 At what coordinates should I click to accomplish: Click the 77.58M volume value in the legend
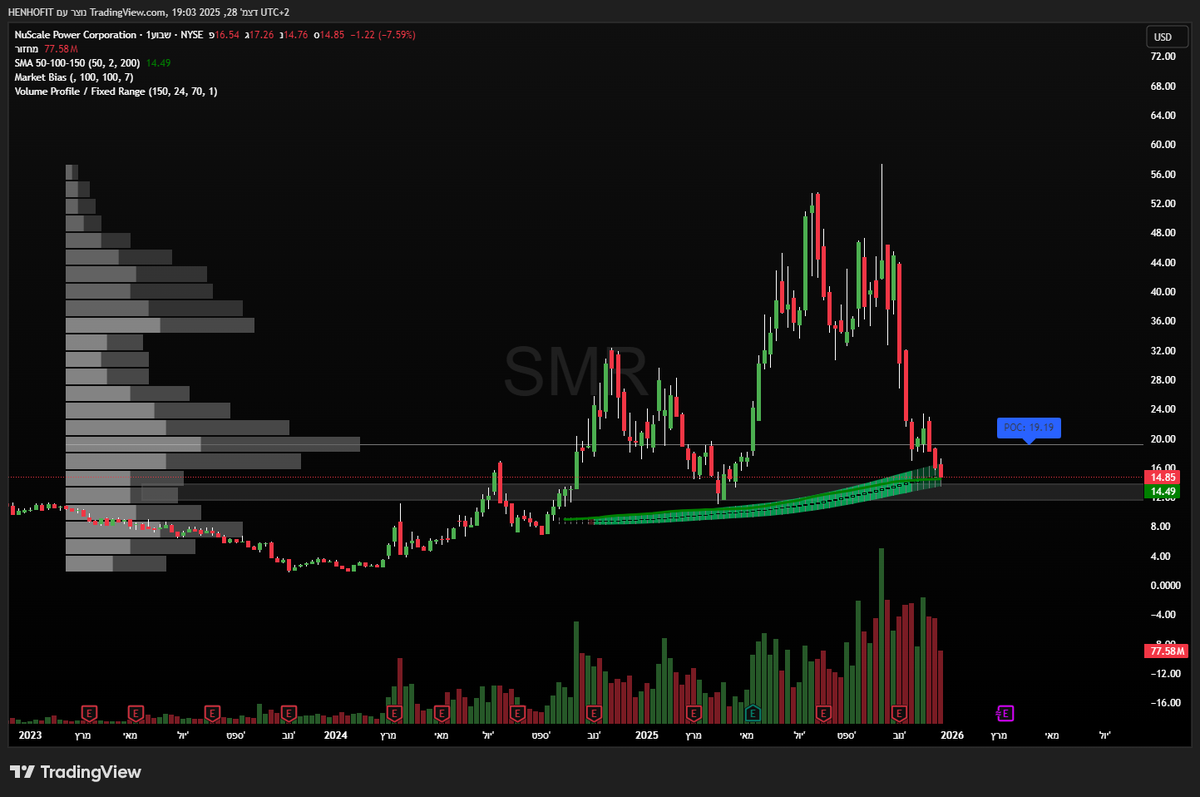(x=62, y=48)
